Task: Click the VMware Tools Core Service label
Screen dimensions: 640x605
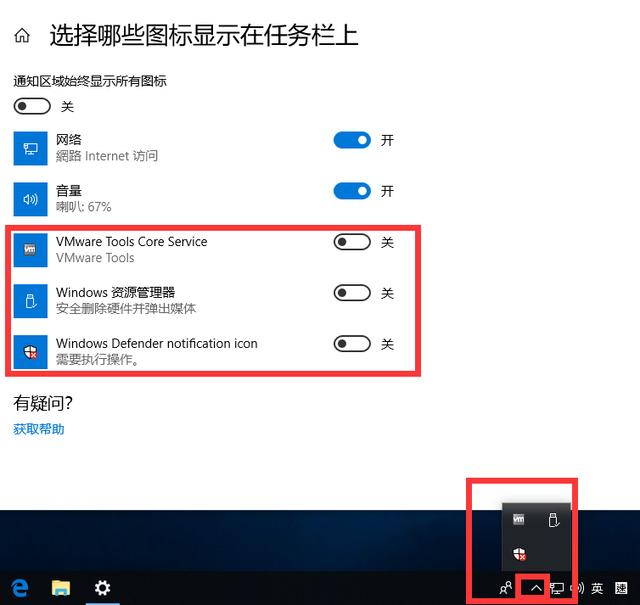Action: pyautogui.click(x=131, y=242)
